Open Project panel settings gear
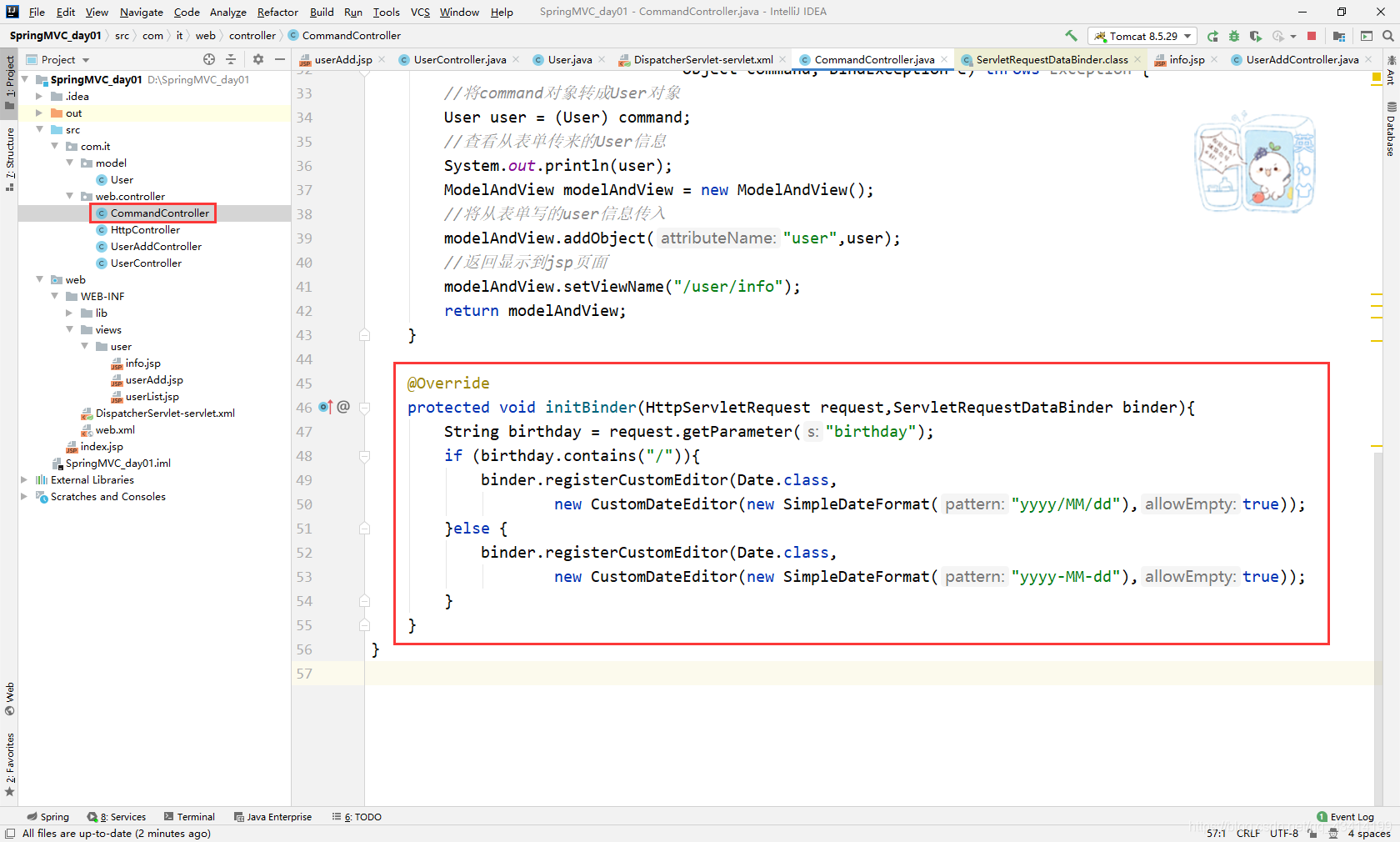1400x842 pixels. (x=258, y=59)
